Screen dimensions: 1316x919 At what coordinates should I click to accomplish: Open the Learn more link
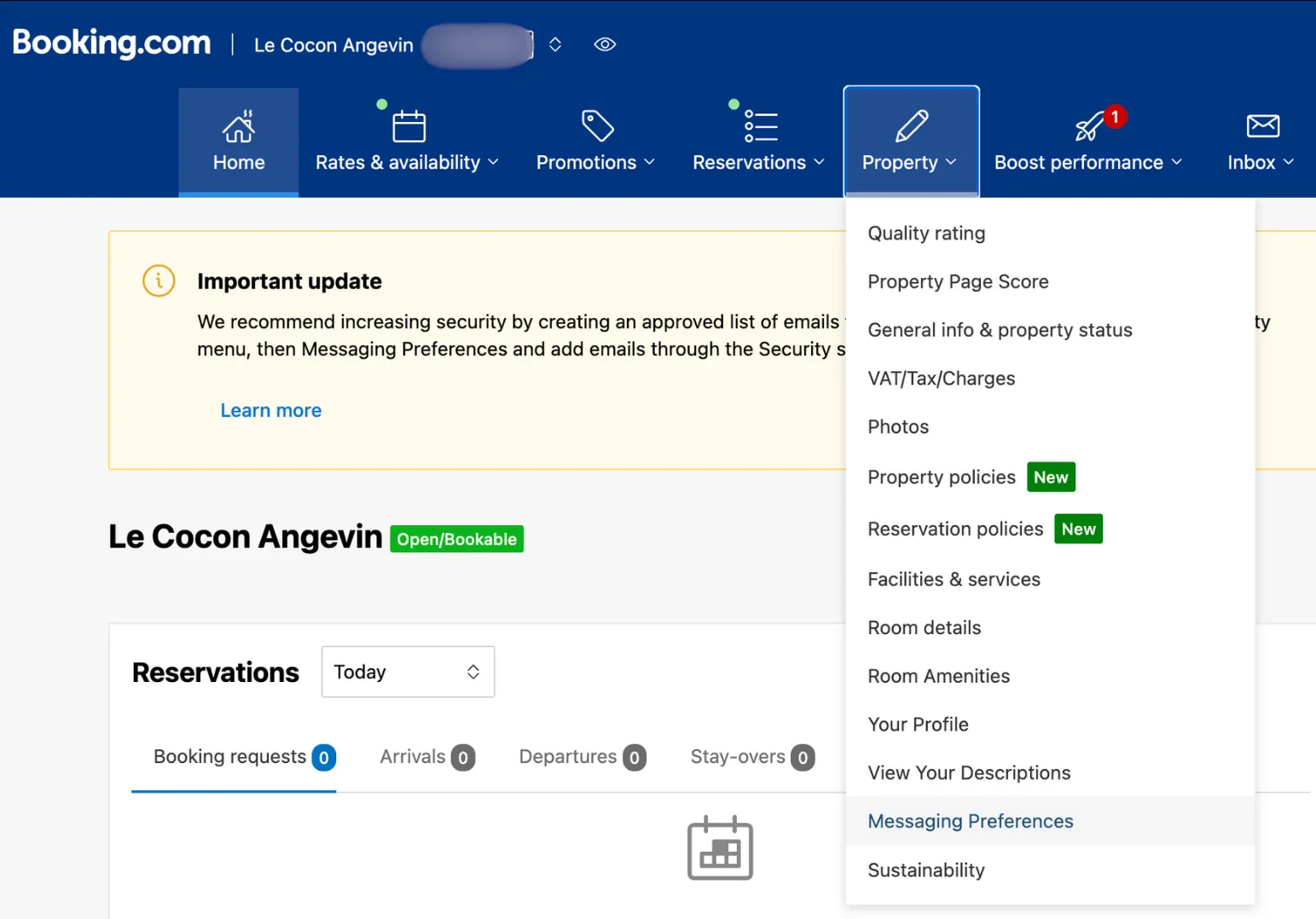[x=271, y=410]
